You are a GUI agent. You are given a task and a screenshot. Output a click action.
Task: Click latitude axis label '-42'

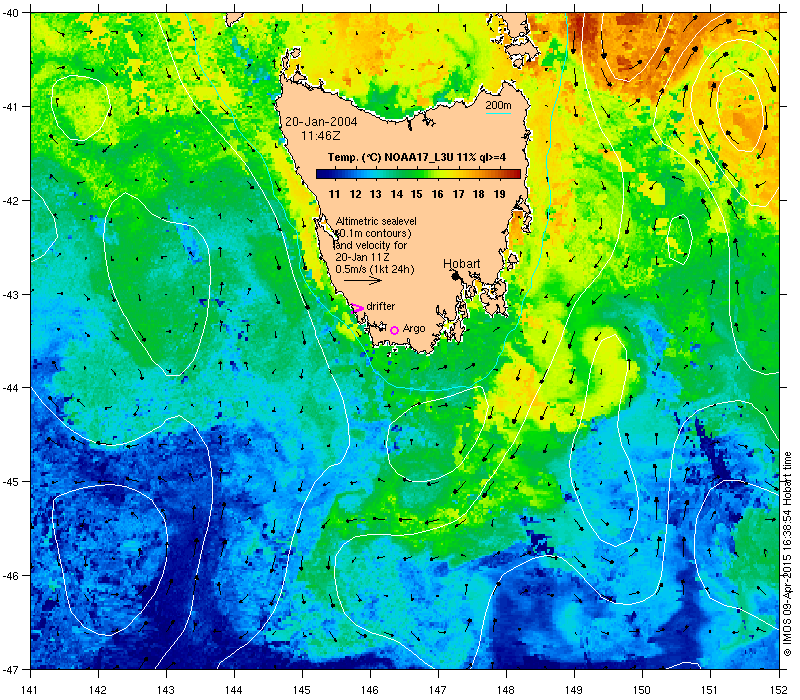point(10,201)
